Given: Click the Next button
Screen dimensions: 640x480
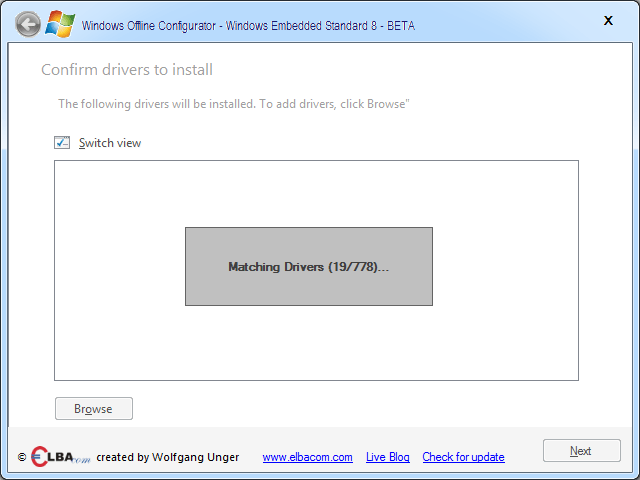Looking at the screenshot, I should [x=582, y=451].
